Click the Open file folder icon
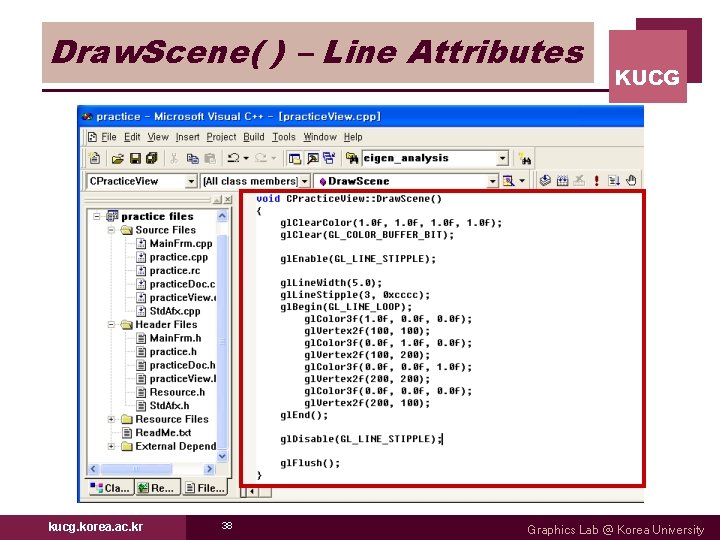The image size is (720, 540). point(118,158)
